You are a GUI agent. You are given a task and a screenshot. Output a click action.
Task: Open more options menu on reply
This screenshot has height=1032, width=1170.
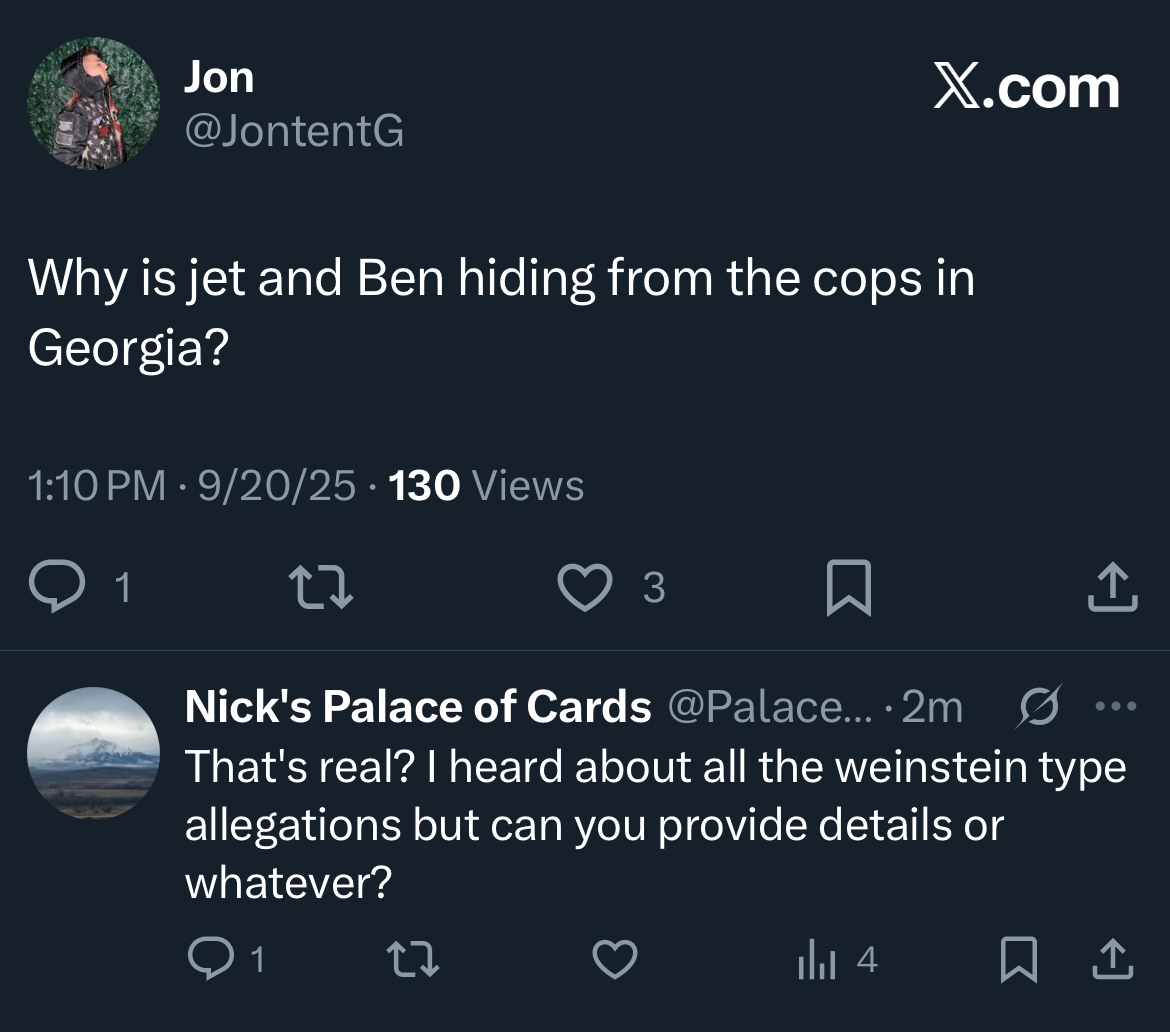click(1114, 707)
